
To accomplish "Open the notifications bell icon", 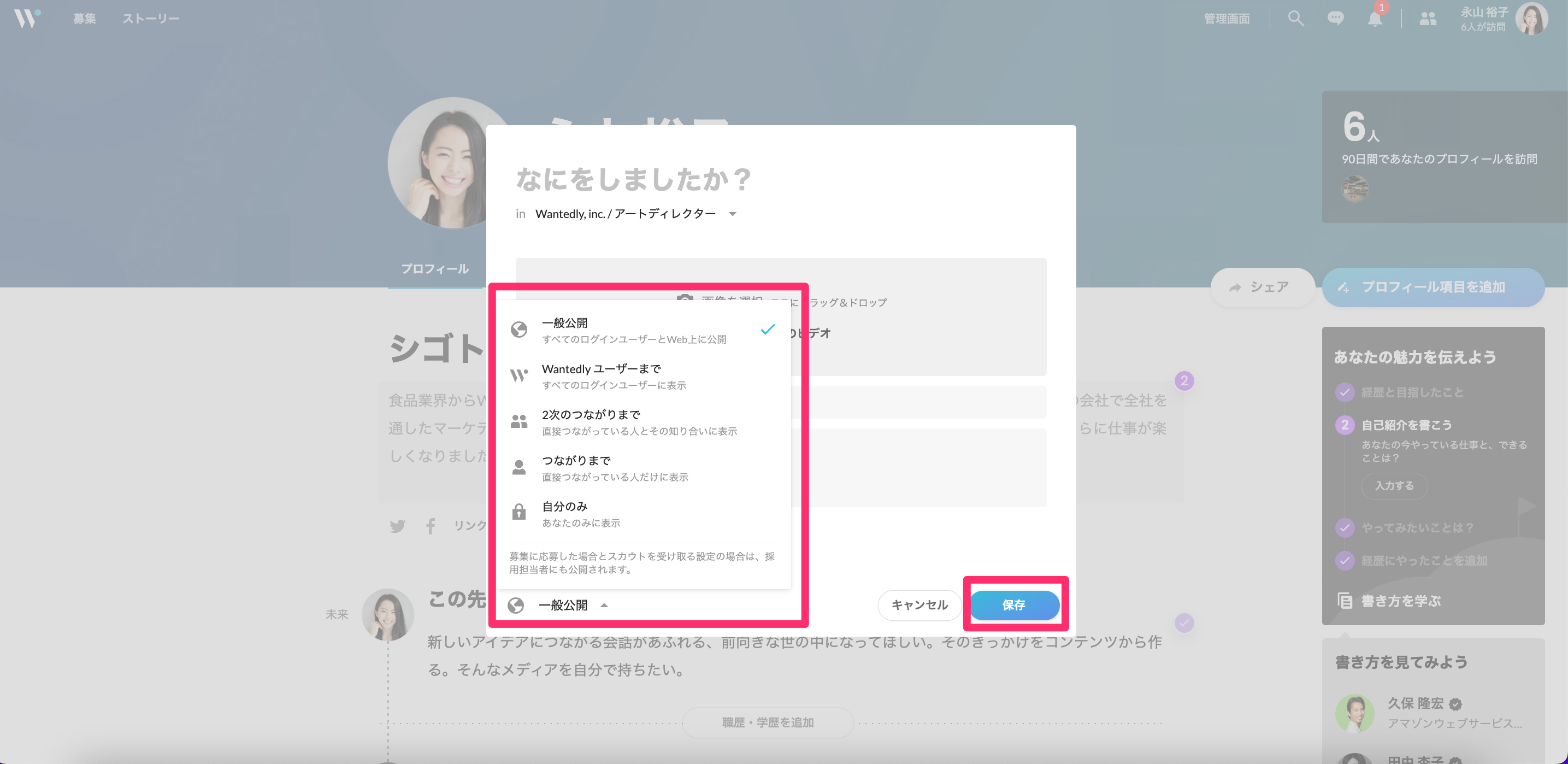I will (x=1375, y=18).
